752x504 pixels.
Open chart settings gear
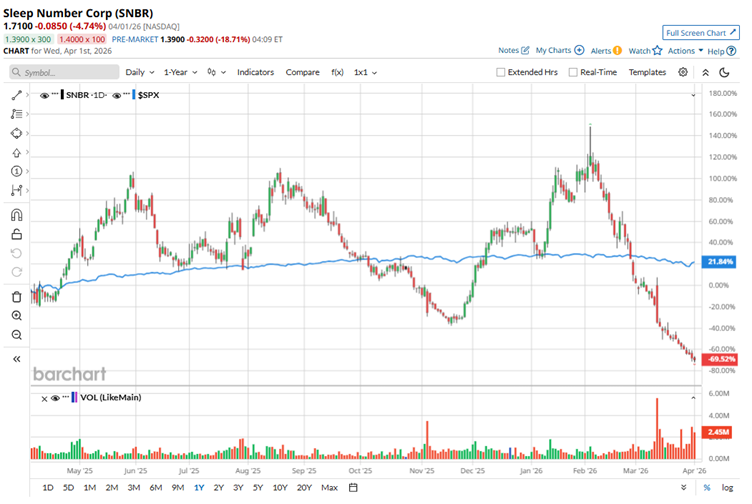[683, 72]
